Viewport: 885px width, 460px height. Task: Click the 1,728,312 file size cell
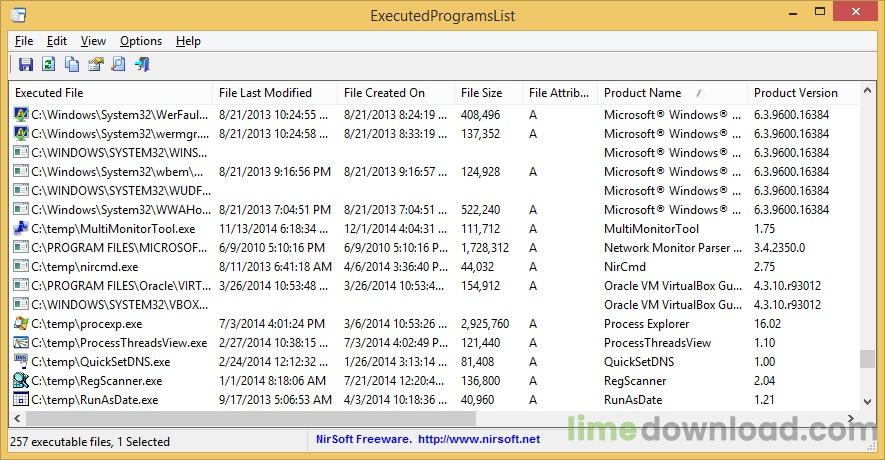pyautogui.click(x=485, y=248)
